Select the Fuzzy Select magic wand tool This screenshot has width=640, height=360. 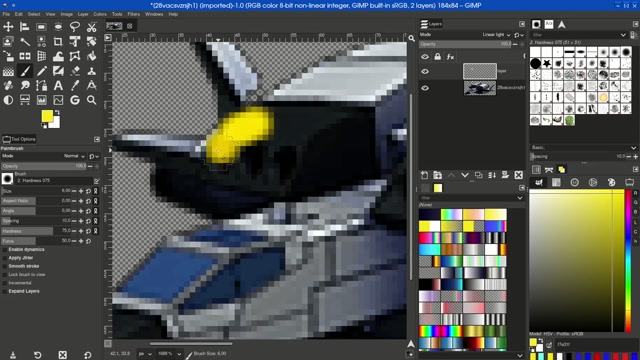tap(25, 42)
